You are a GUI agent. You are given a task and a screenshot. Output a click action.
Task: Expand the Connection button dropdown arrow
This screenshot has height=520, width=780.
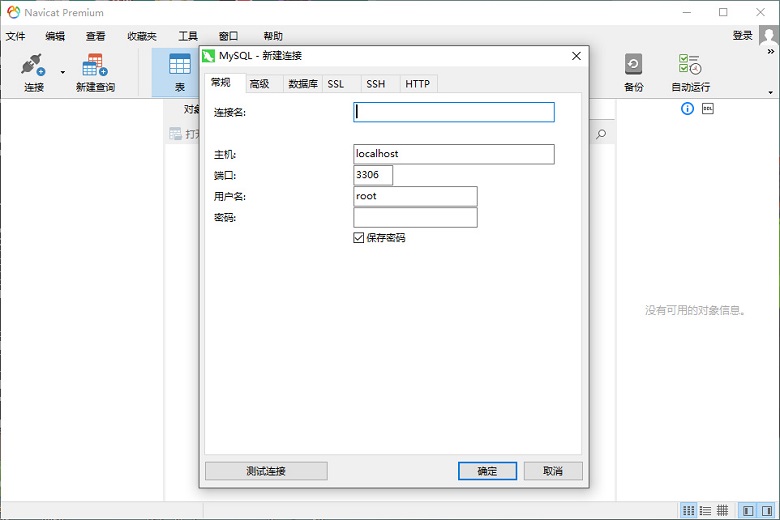(62, 72)
